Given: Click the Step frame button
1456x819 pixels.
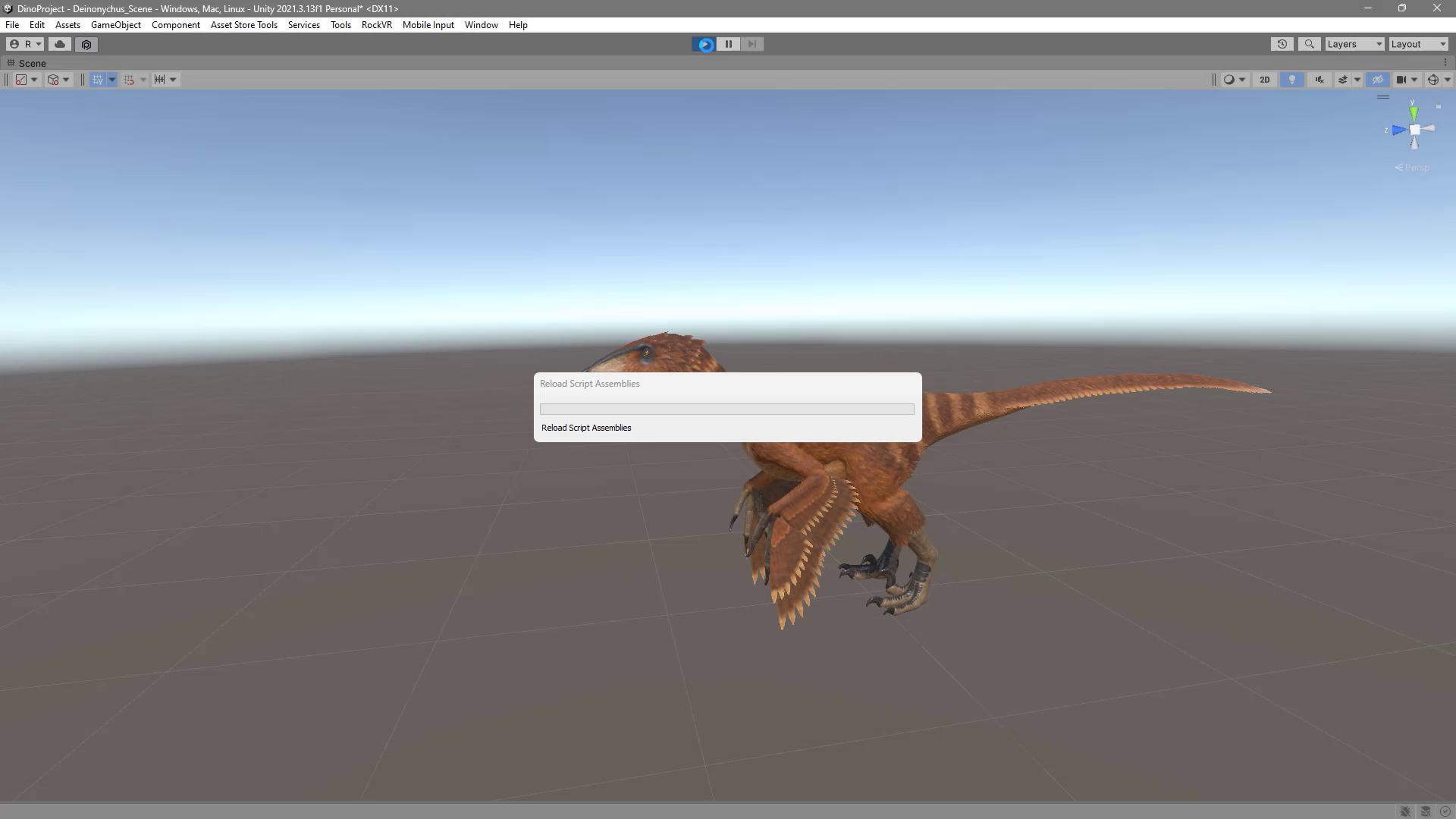Looking at the screenshot, I should (x=752, y=44).
